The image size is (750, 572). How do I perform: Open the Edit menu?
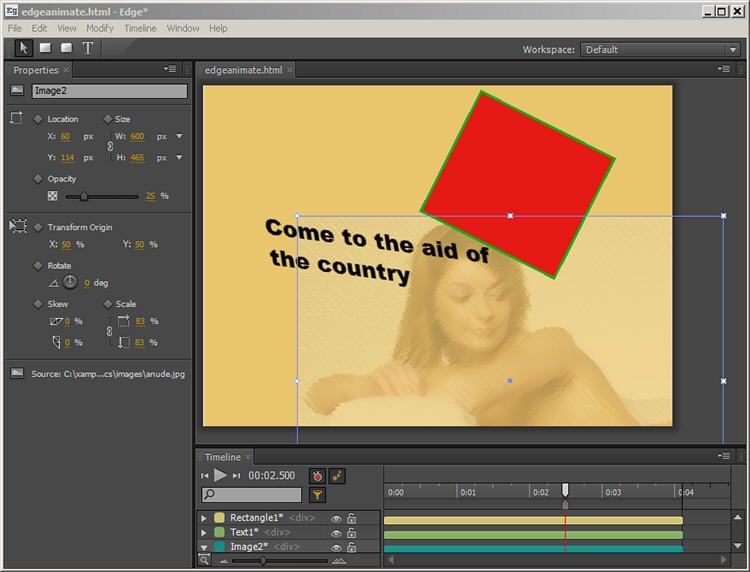point(39,28)
